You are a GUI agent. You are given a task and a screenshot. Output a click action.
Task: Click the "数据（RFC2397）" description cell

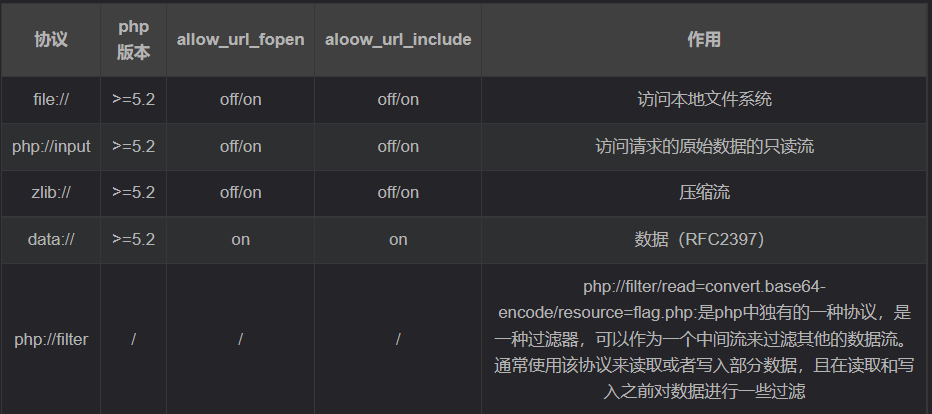(704, 240)
